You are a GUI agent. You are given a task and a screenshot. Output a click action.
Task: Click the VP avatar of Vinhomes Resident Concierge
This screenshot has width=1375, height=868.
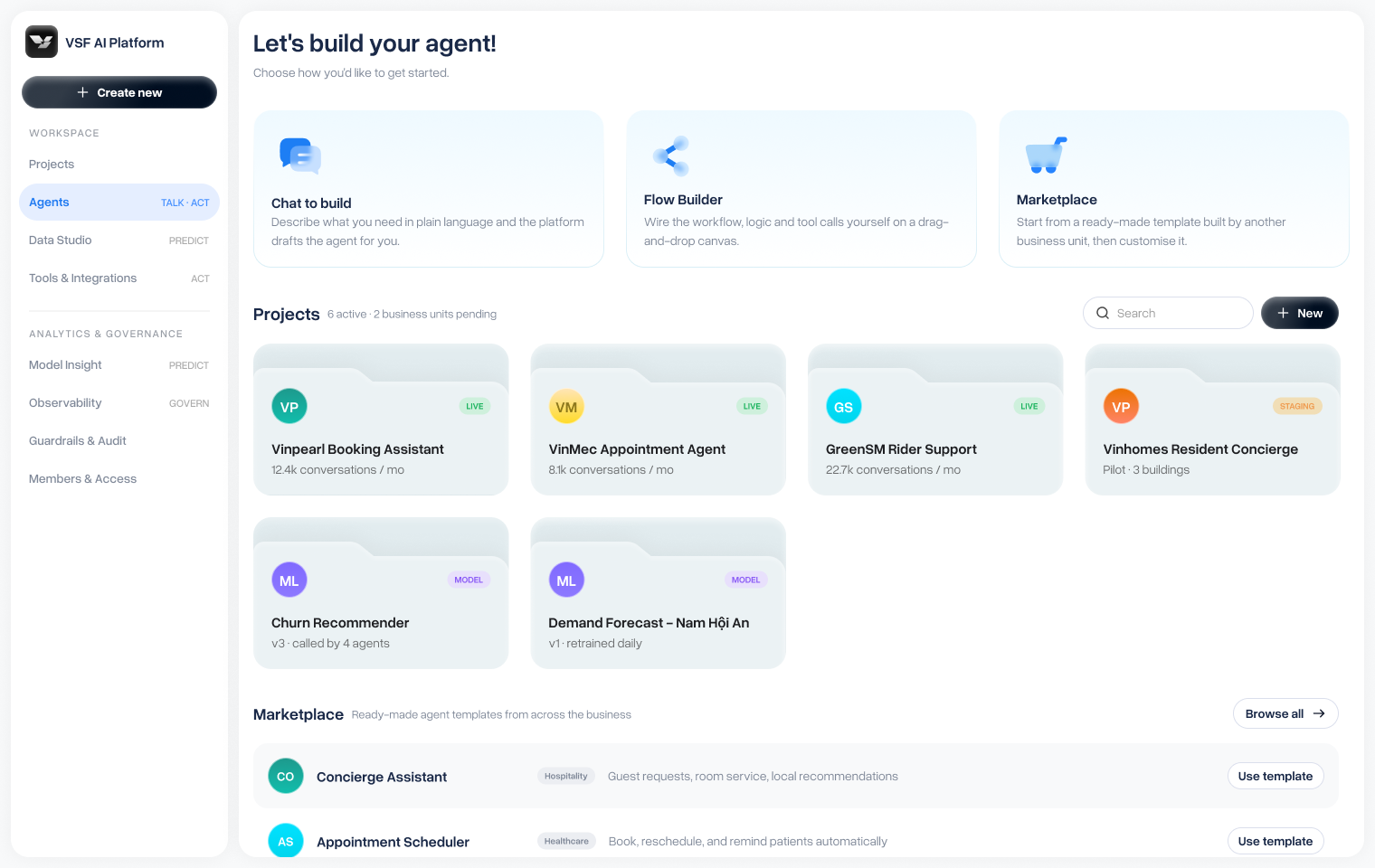1121,407
